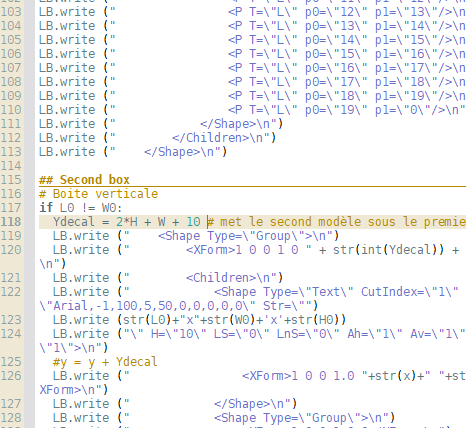
Task: Click 'str(int(Ydecal))' on line 120
Action: (x=389, y=250)
